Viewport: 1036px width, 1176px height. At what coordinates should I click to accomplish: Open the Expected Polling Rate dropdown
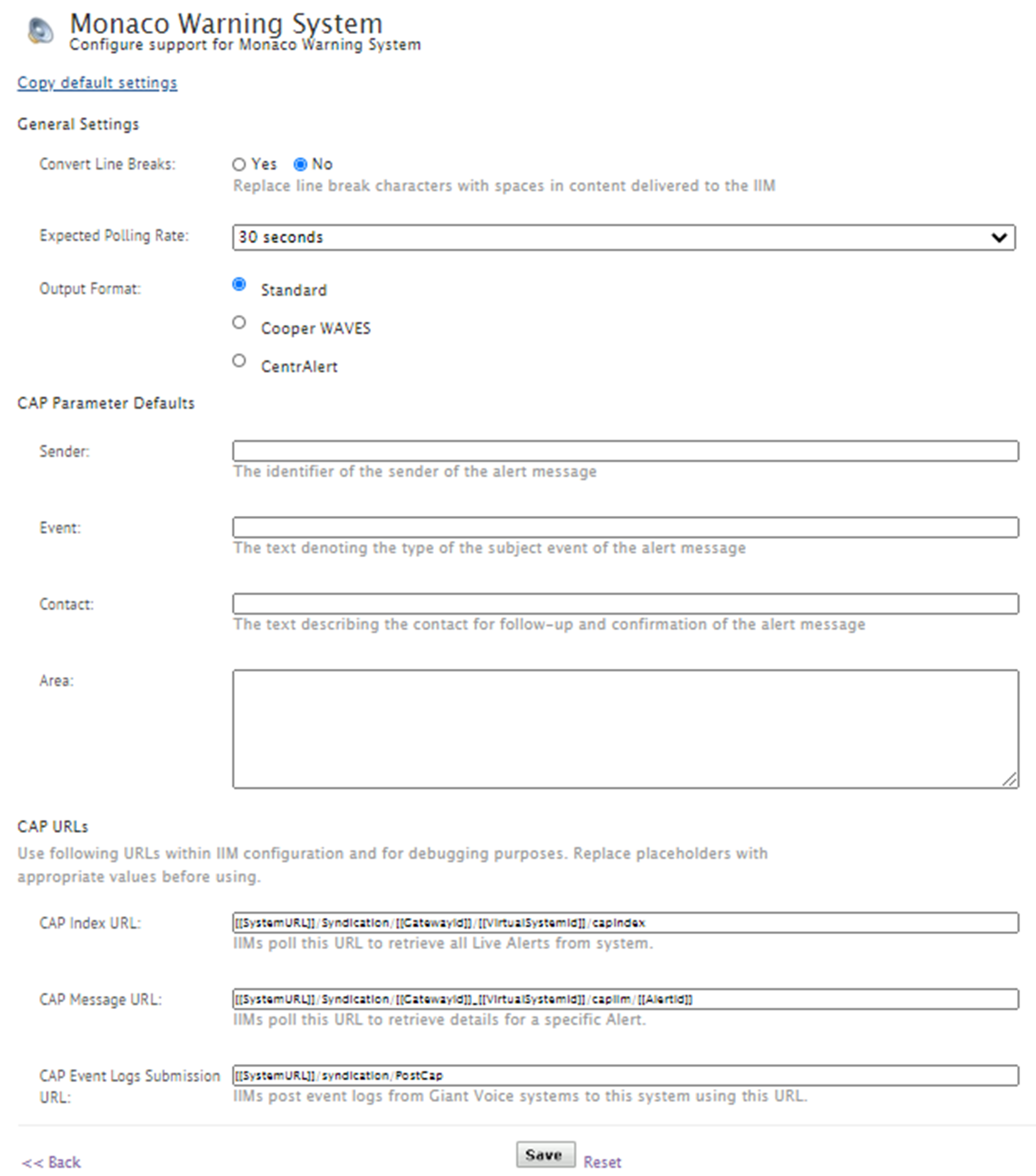click(624, 237)
